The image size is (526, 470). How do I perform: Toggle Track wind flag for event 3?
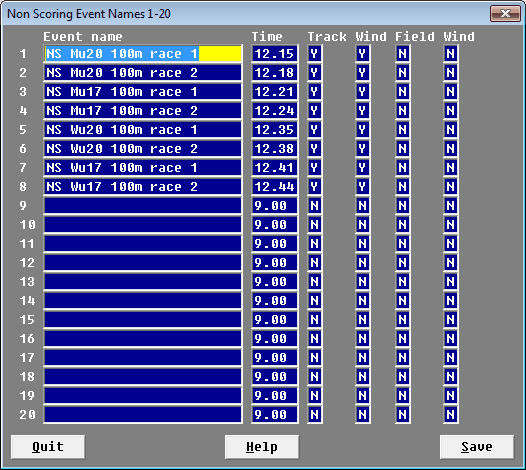(x=363, y=92)
